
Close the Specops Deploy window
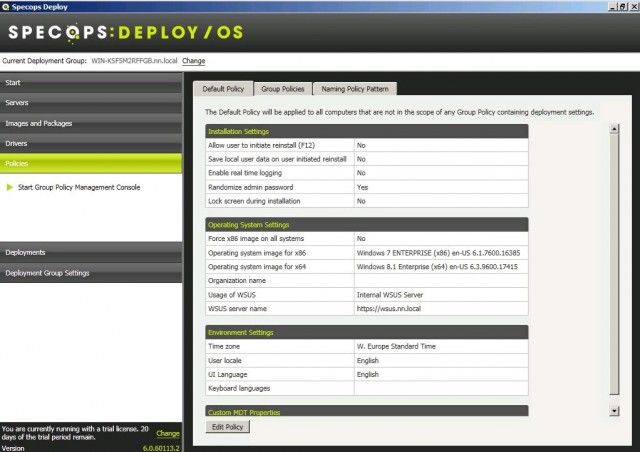coord(634,7)
